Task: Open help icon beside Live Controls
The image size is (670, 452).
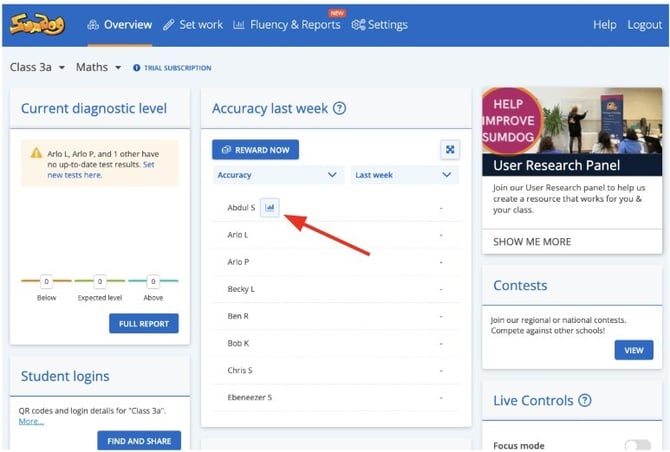Action: coord(585,400)
